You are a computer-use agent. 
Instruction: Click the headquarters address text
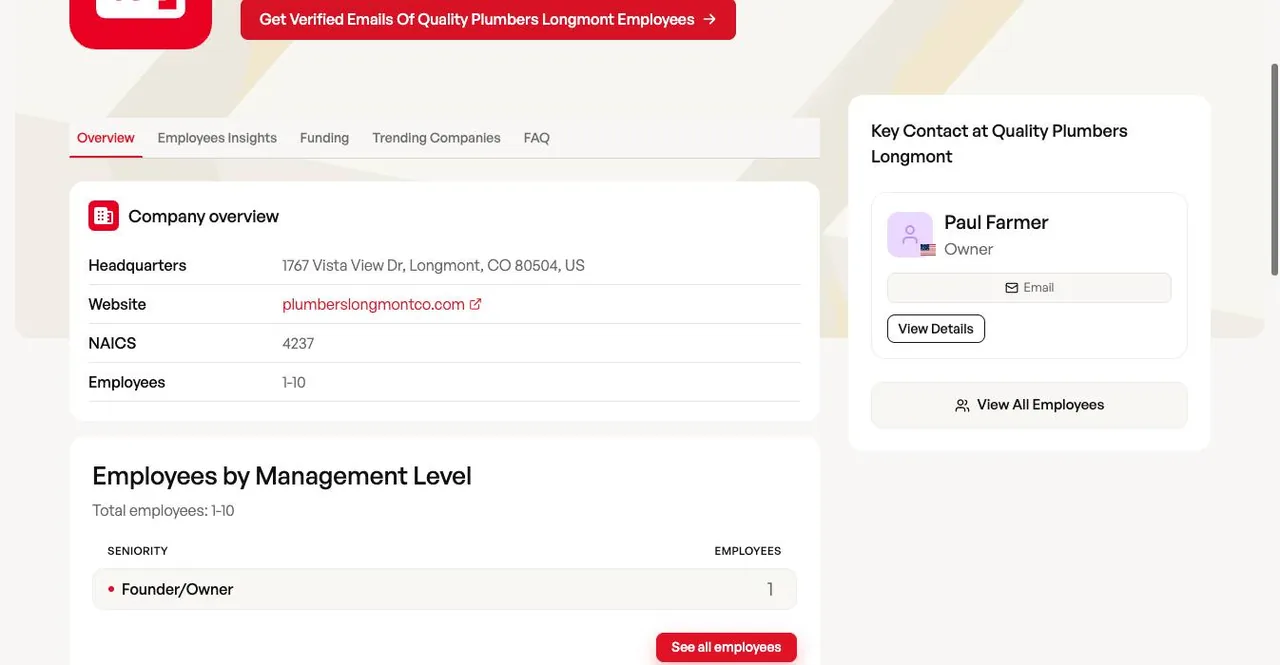[433, 265]
